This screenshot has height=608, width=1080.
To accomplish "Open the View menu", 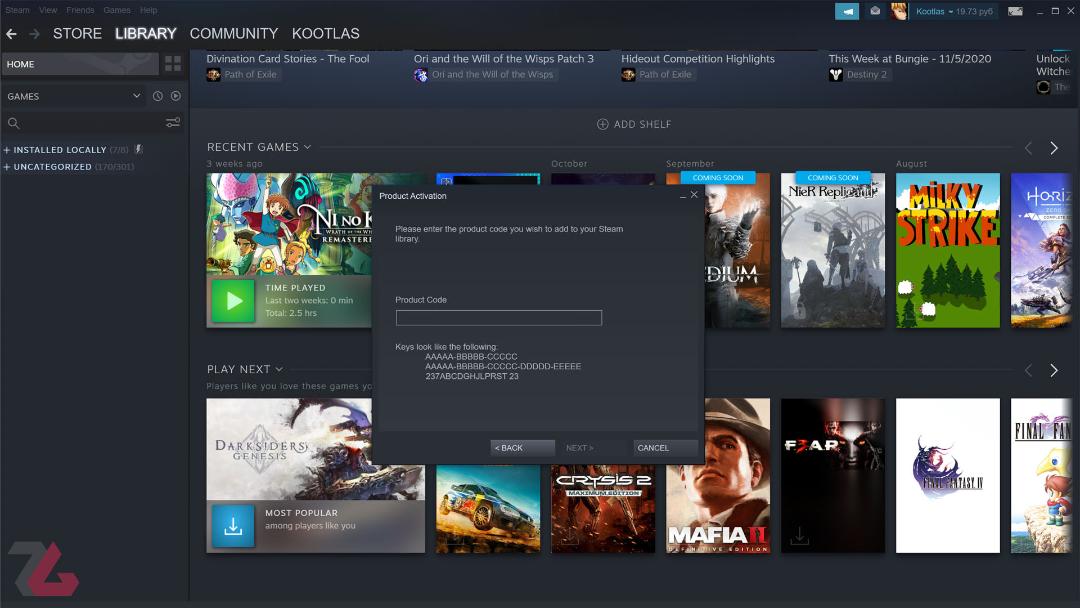I will coord(48,10).
